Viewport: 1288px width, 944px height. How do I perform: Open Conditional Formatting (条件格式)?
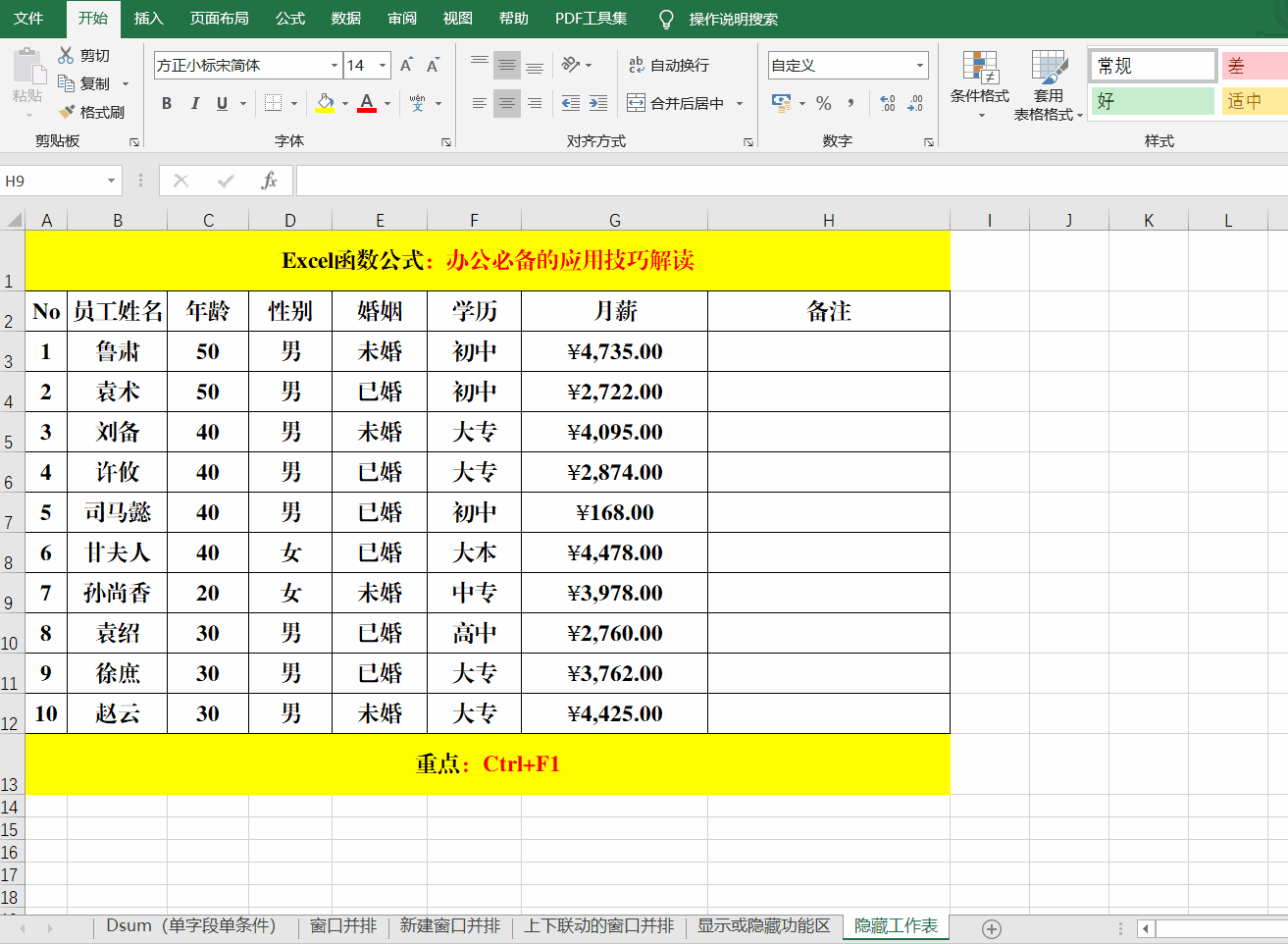tap(980, 85)
